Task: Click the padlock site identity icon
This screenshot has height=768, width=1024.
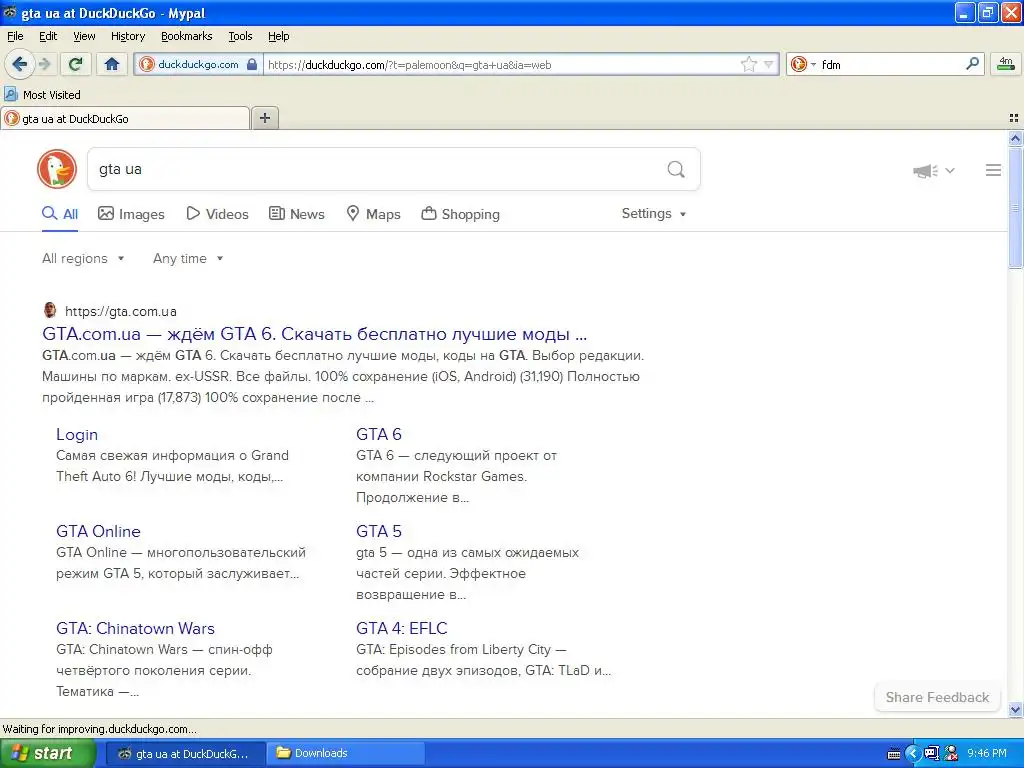Action: pos(252,64)
